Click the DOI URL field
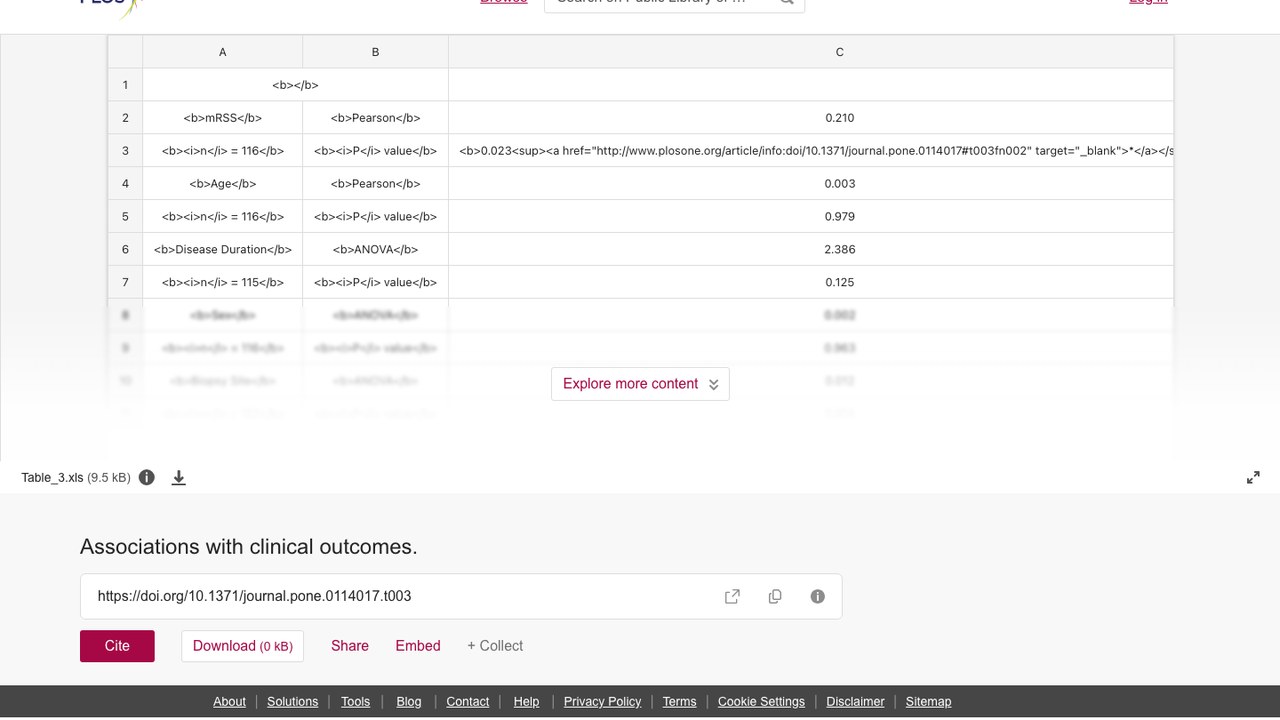 [x=461, y=596]
